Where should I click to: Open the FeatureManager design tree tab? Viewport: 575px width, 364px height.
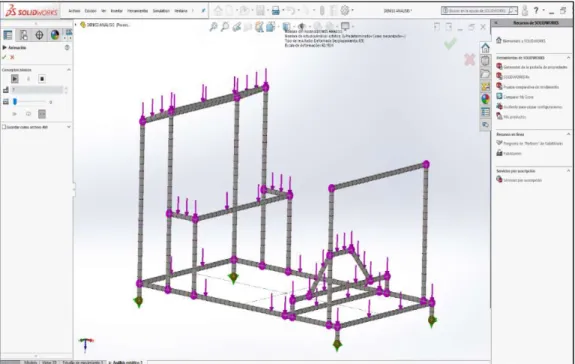8,35
